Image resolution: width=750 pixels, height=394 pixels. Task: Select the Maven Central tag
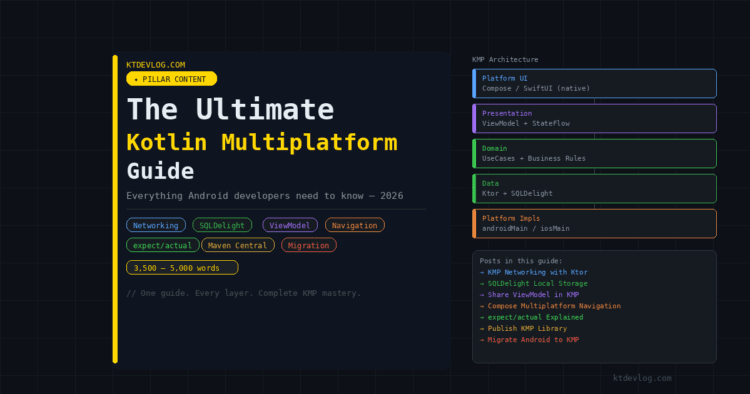(238, 245)
